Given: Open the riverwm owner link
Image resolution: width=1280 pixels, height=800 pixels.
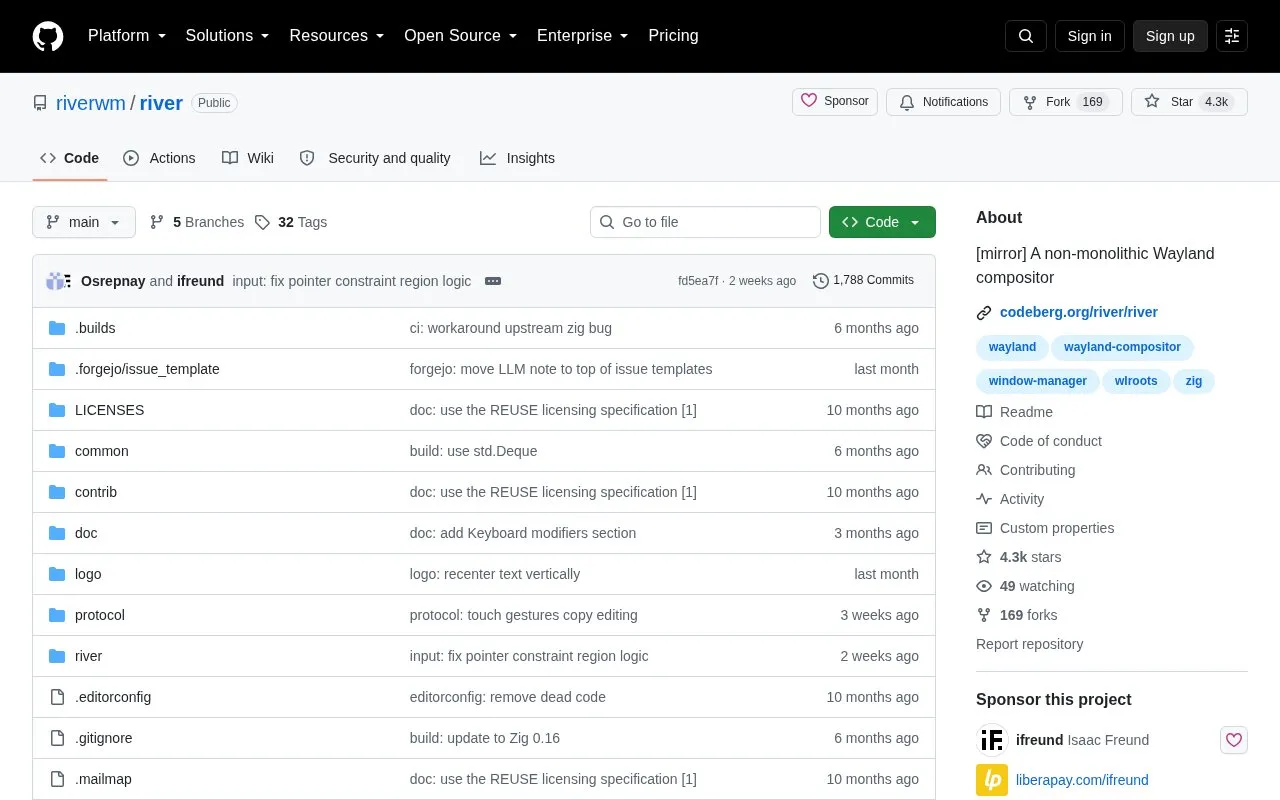Looking at the screenshot, I should coord(91,103).
